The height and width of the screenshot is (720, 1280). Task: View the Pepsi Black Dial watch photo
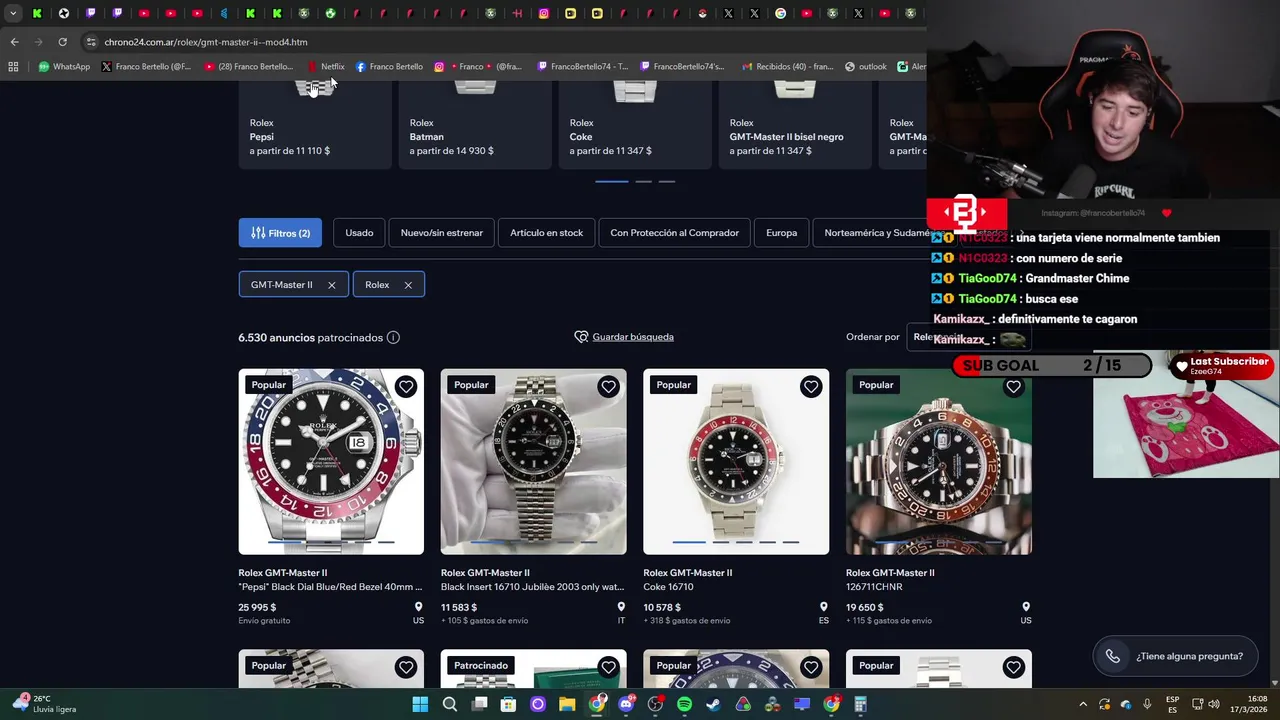coord(331,462)
